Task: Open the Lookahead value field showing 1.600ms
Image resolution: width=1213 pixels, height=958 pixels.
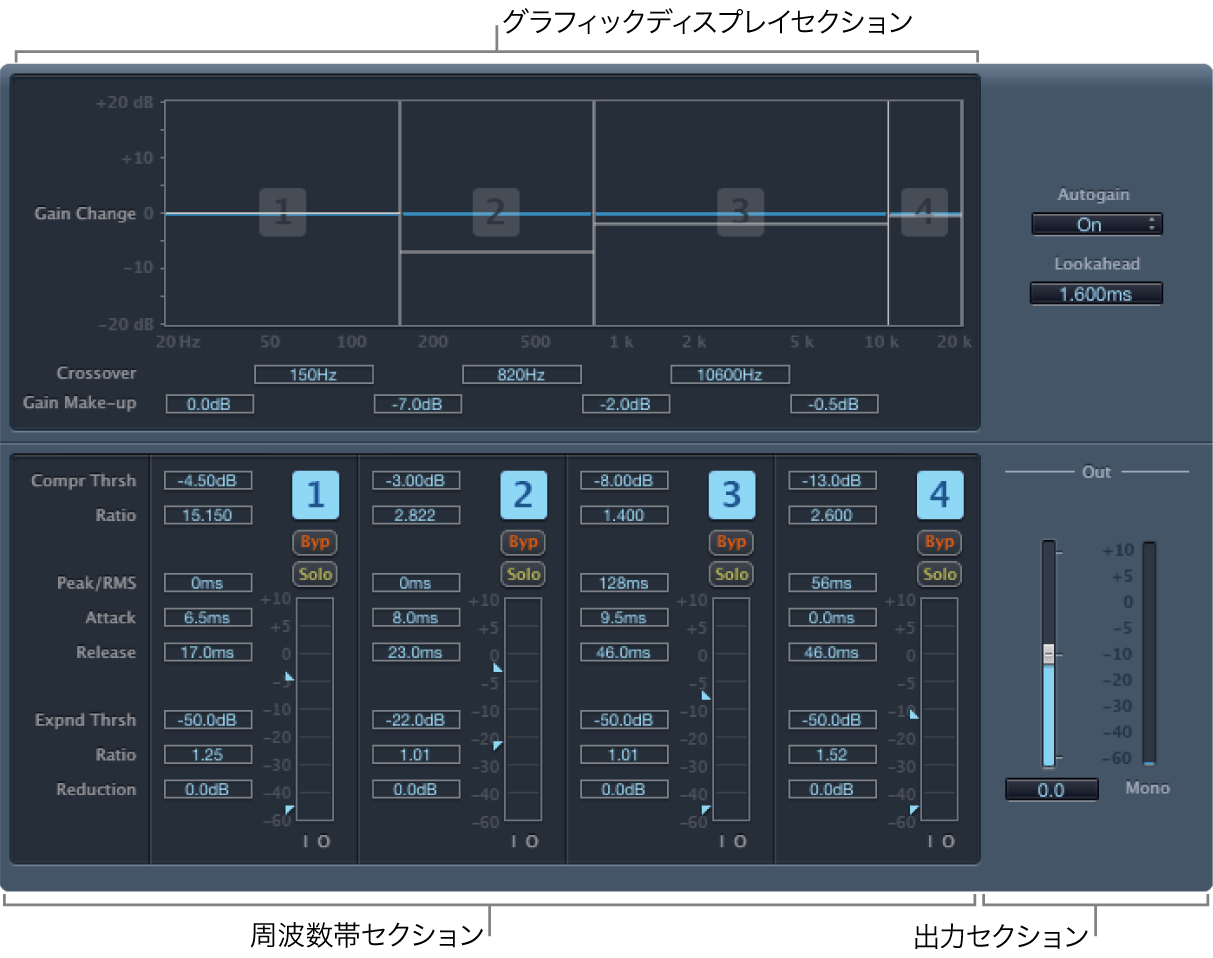Action: click(x=1096, y=293)
